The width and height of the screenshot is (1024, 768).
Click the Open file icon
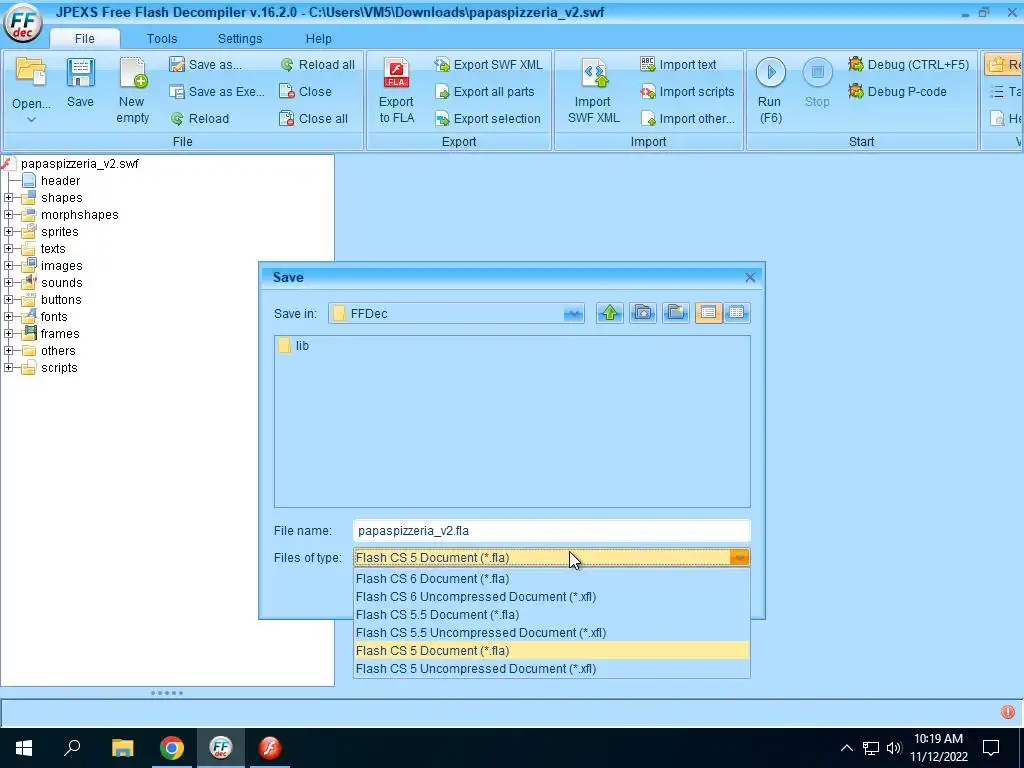click(x=31, y=72)
